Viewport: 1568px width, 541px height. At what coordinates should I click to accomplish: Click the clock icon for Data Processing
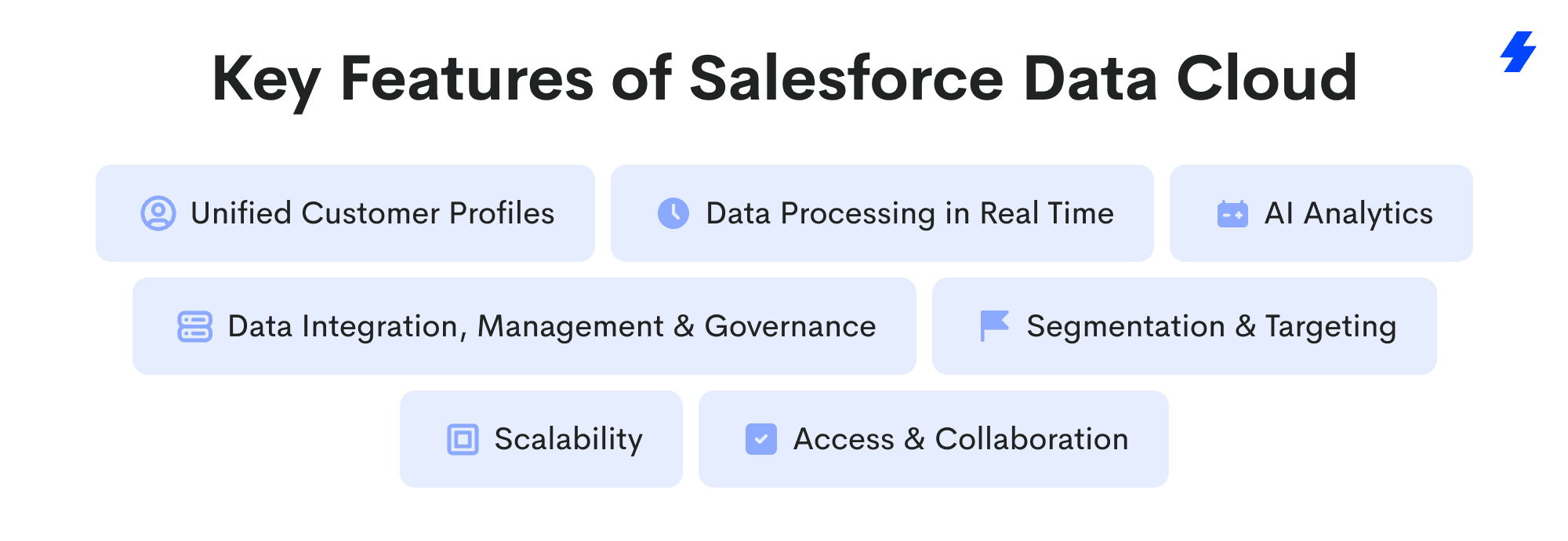673,213
